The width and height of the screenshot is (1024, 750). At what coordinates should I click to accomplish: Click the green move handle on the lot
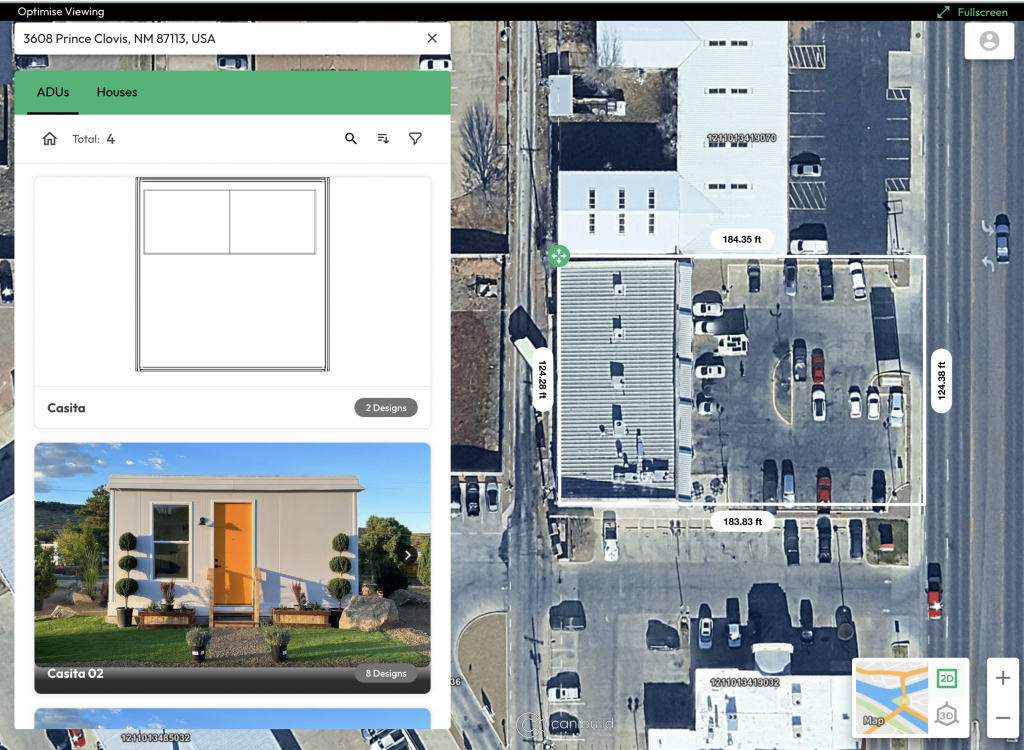point(558,256)
